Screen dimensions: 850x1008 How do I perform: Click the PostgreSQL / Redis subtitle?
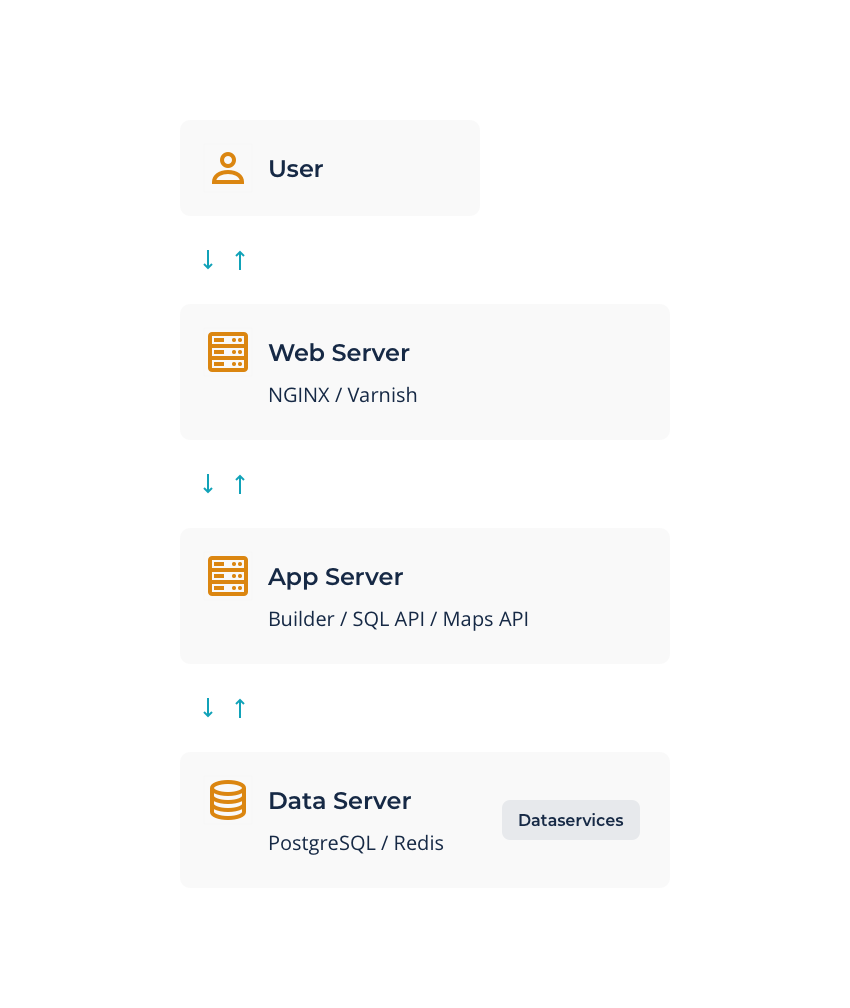point(356,843)
